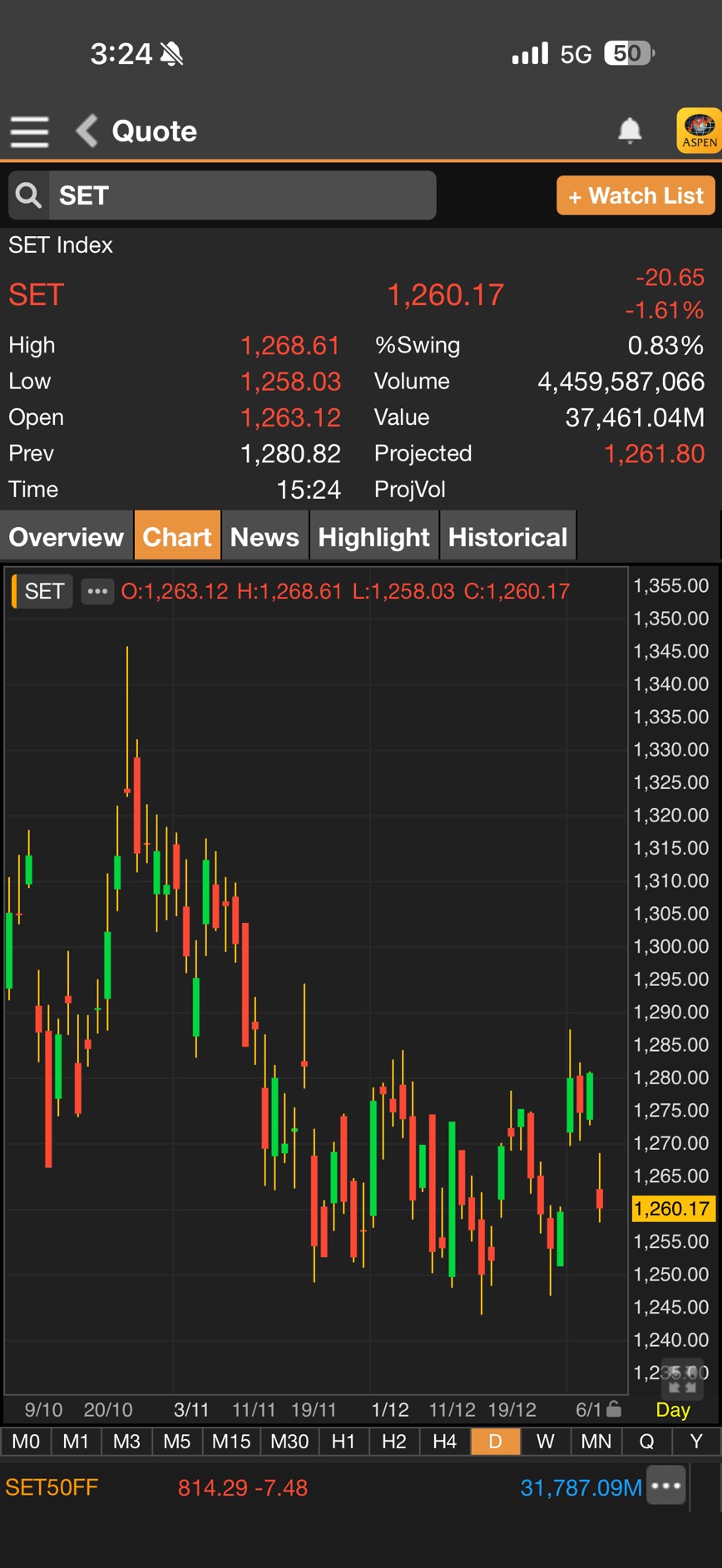Open the hamburger menu
The height and width of the screenshot is (1568, 722).
tap(29, 131)
